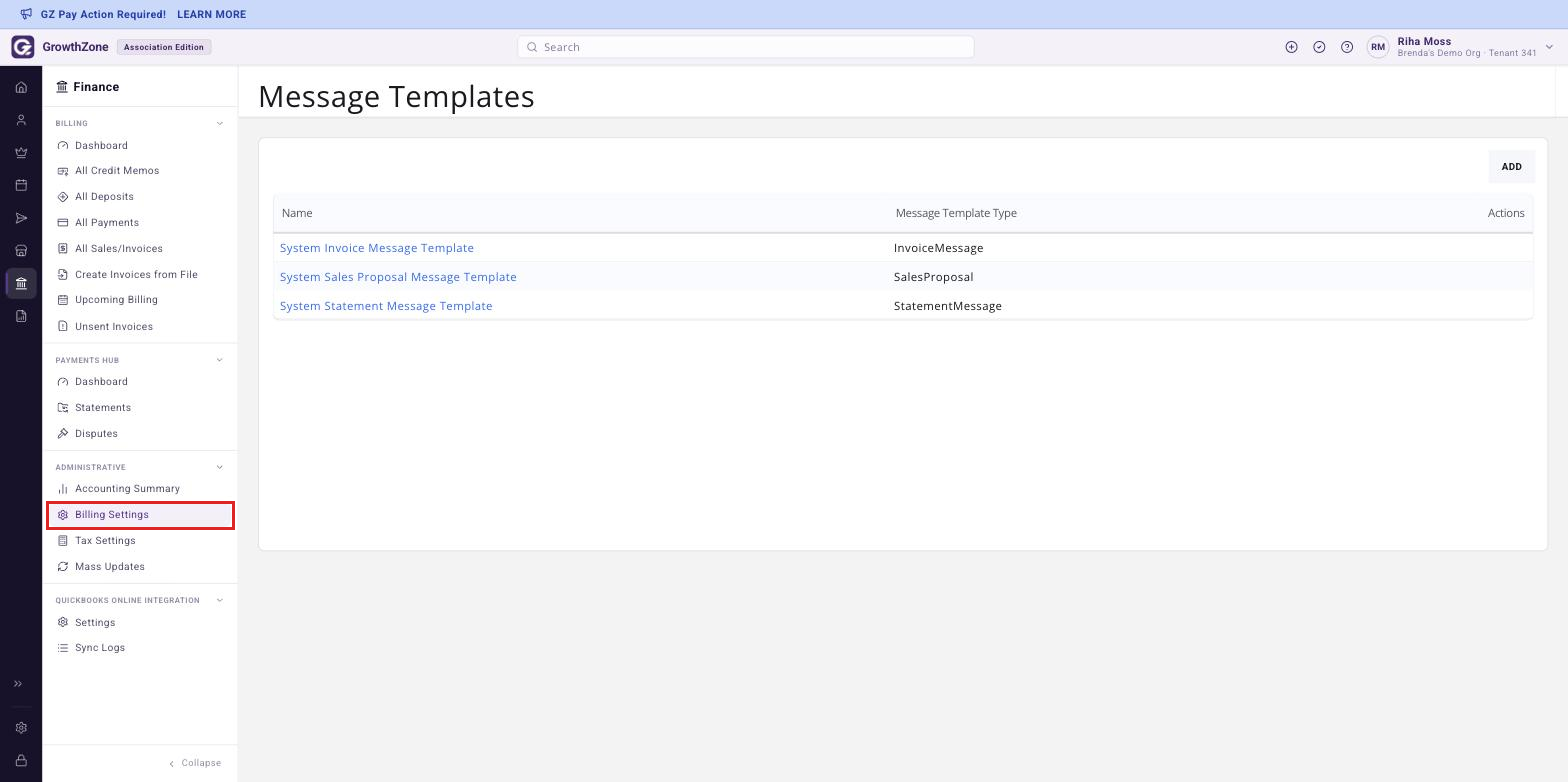Open the Setup gear icon at rail bottom
1568x782 pixels.
(x=21, y=728)
